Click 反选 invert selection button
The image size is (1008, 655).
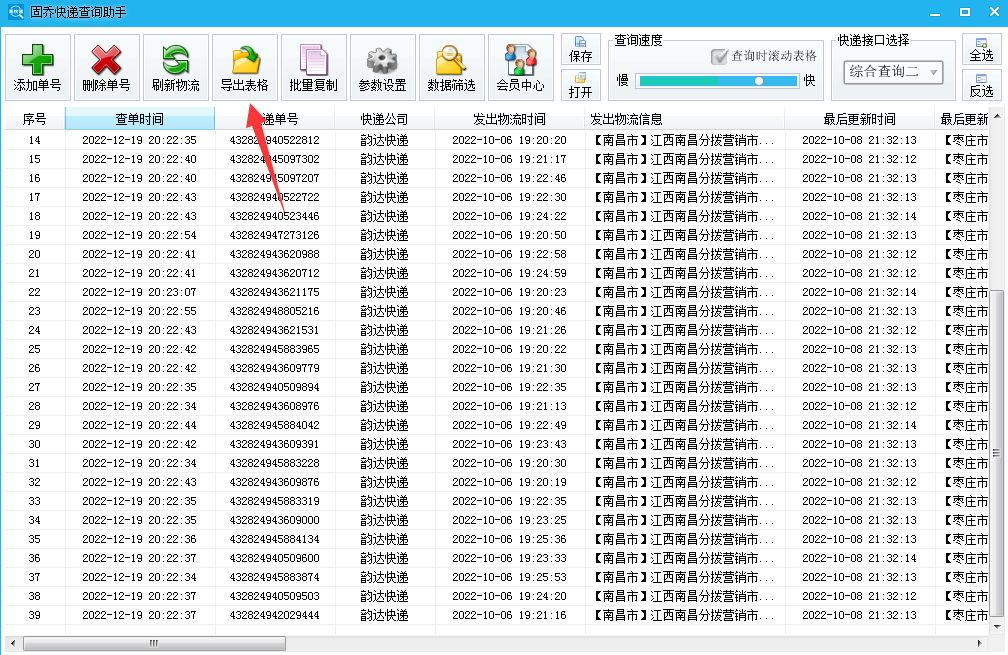[x=982, y=85]
